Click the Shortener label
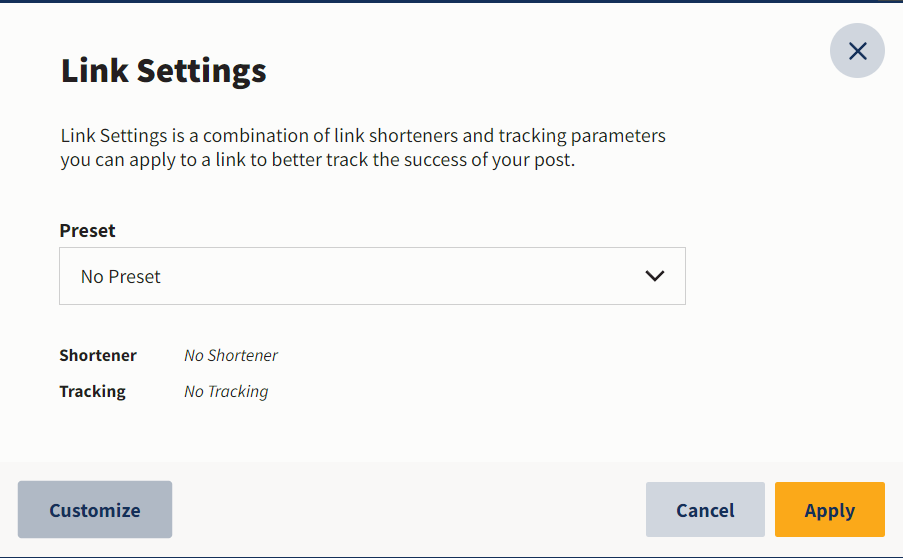This screenshot has width=903, height=558. coord(98,355)
